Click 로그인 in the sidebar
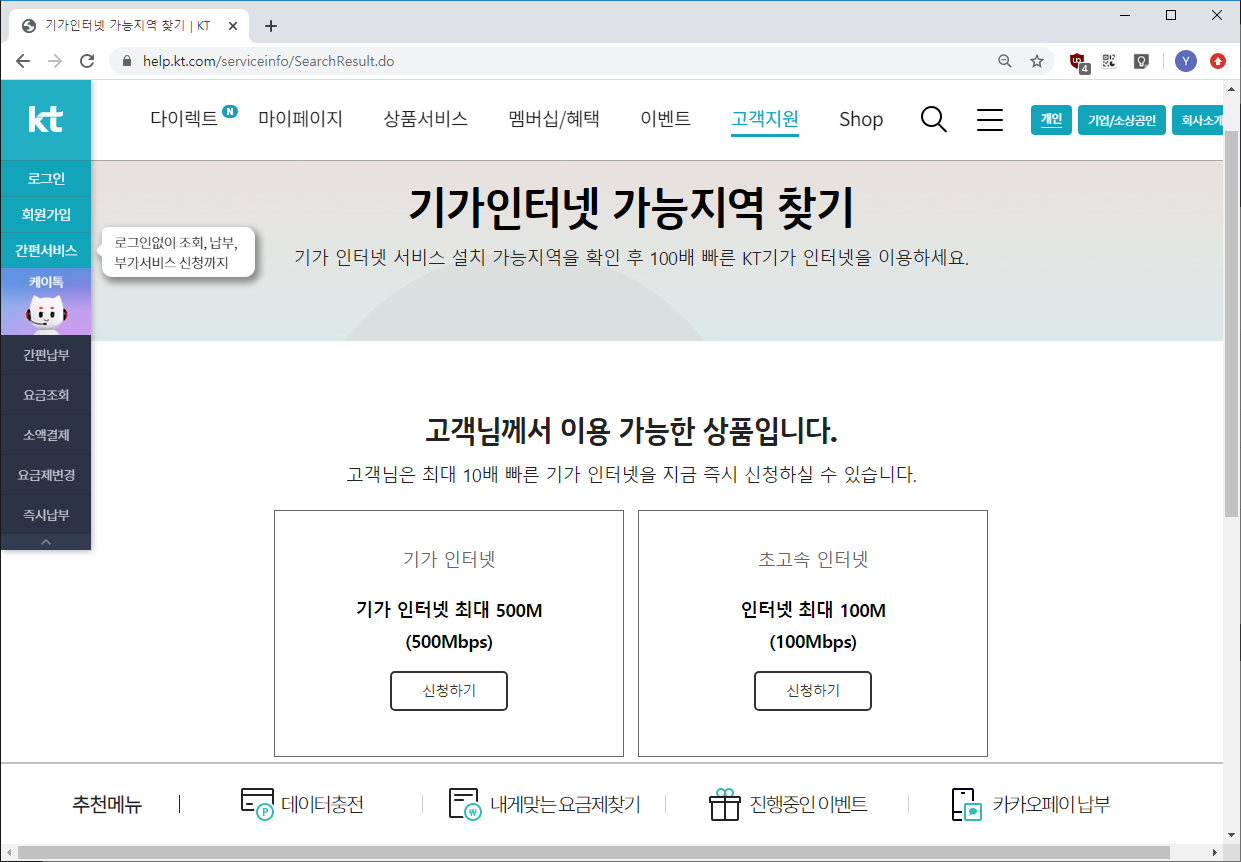1241x862 pixels. pyautogui.click(x=45, y=178)
